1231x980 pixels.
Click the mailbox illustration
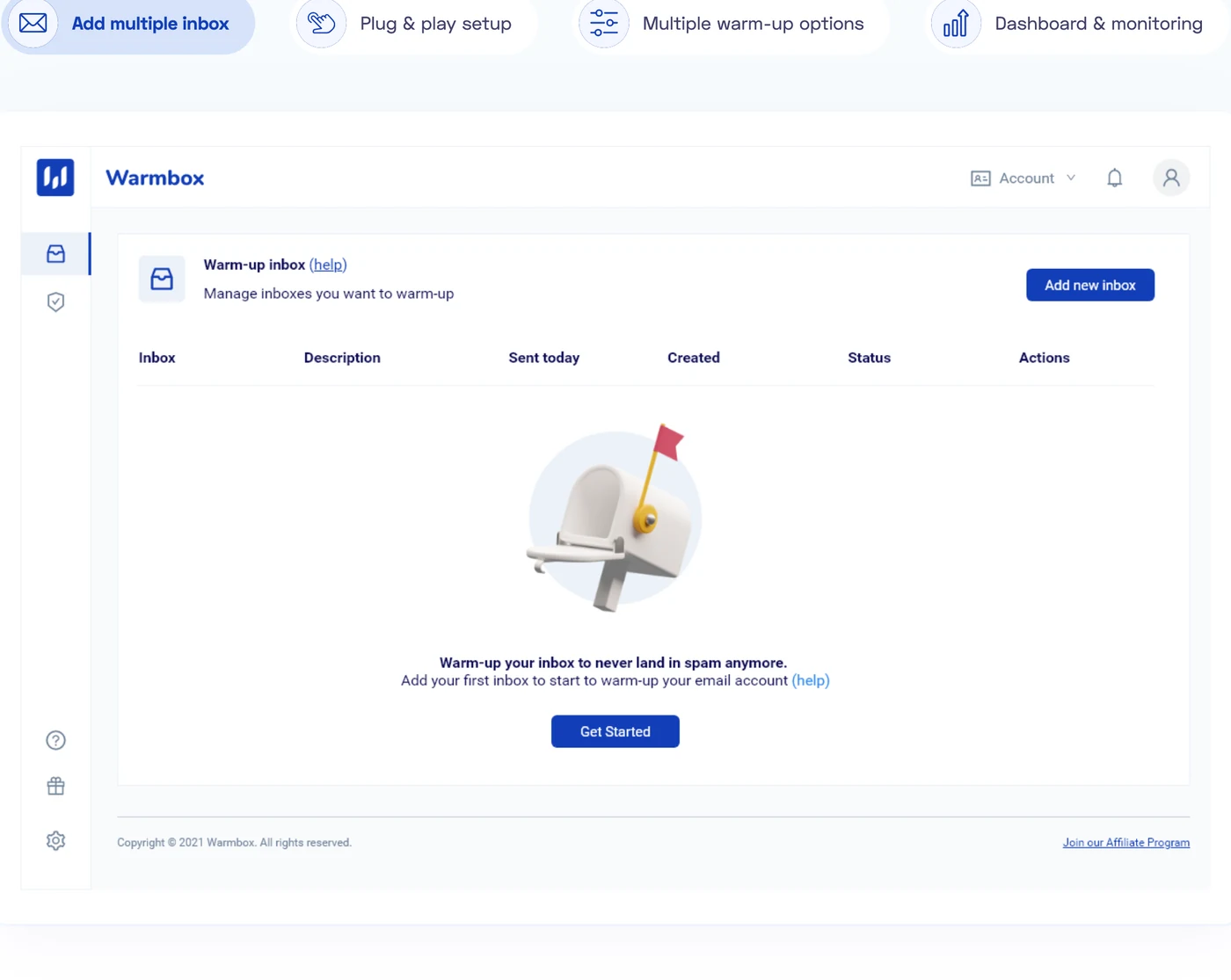(x=615, y=519)
